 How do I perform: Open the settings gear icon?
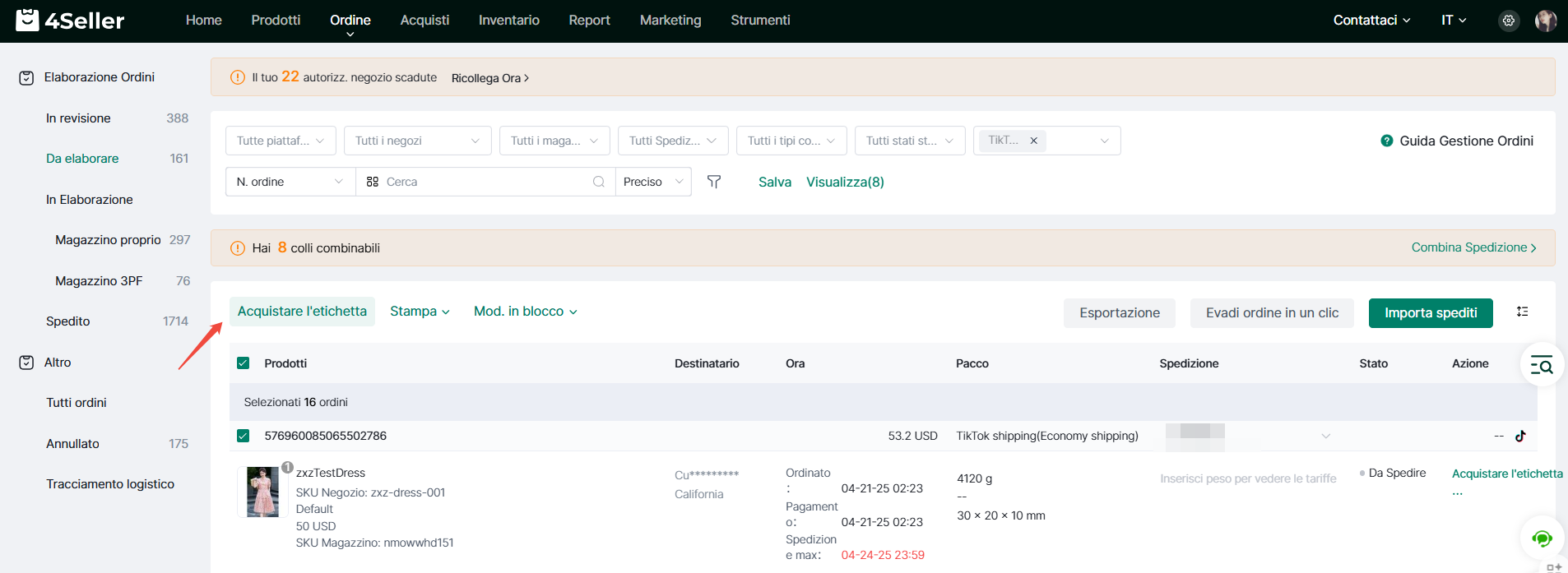(1508, 21)
